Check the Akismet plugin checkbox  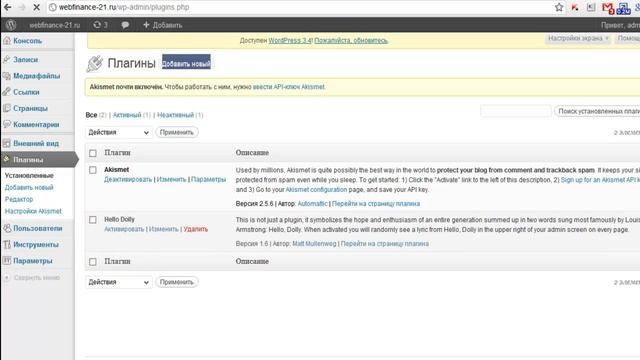pos(93,170)
